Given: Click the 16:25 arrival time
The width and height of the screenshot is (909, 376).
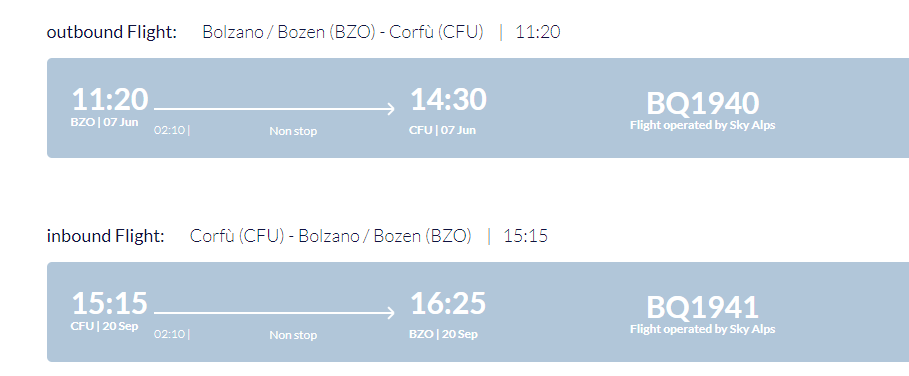Looking at the screenshot, I should 448,303.
